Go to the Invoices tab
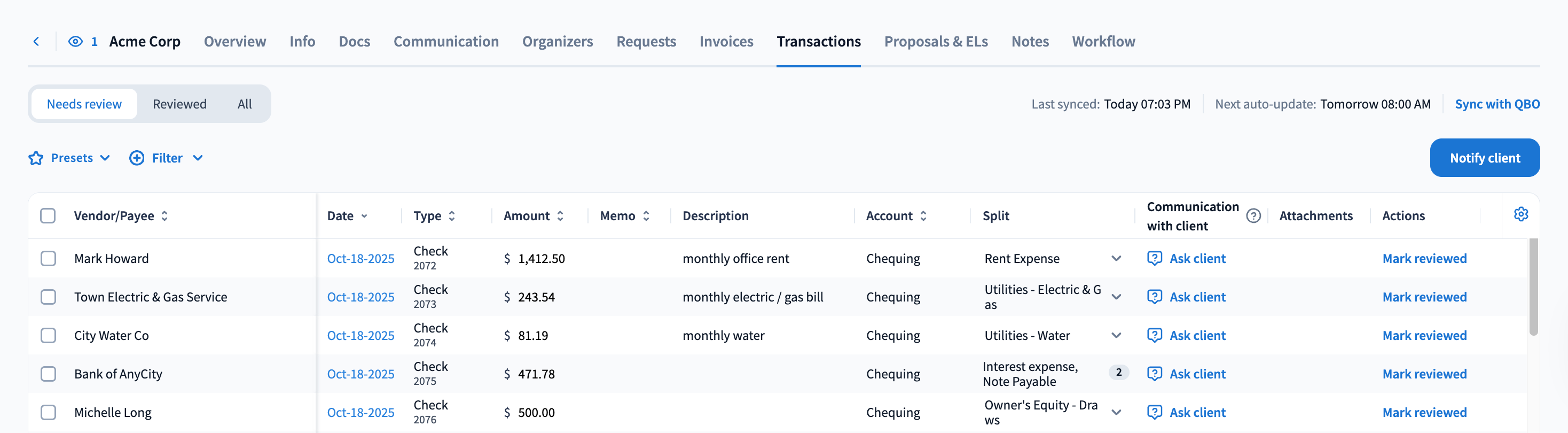The image size is (1568, 433). click(726, 41)
